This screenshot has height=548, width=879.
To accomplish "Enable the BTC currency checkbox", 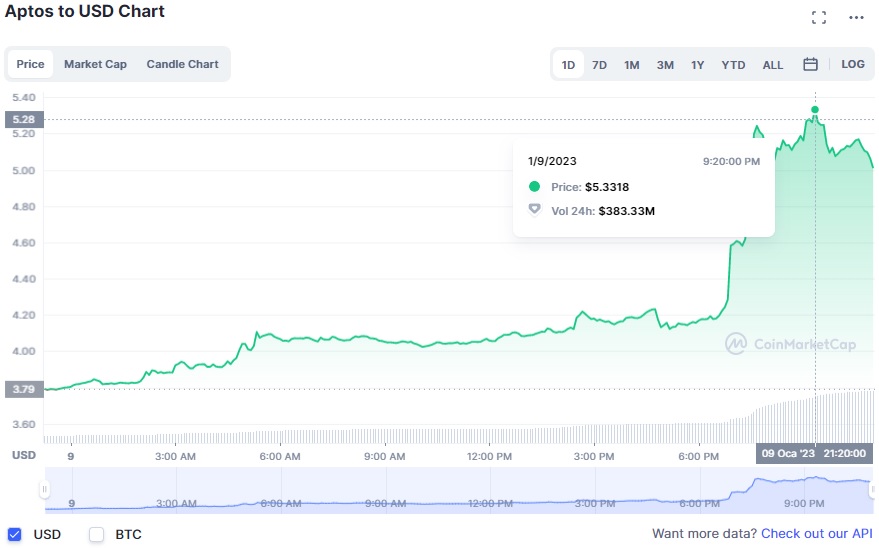I will [96, 535].
